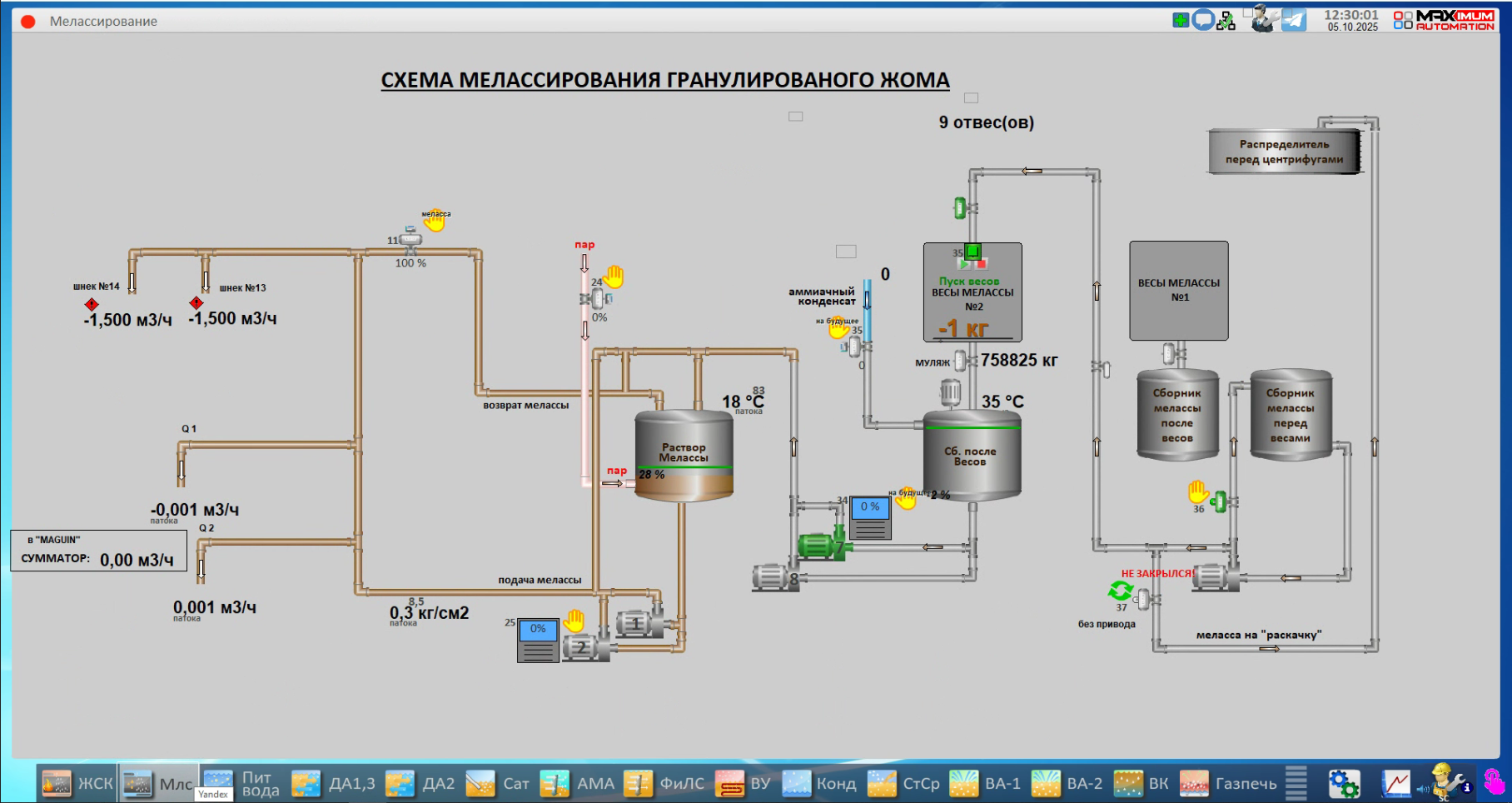Select green valve 36
Viewport: 1512px width, 803px height.
point(1219,501)
